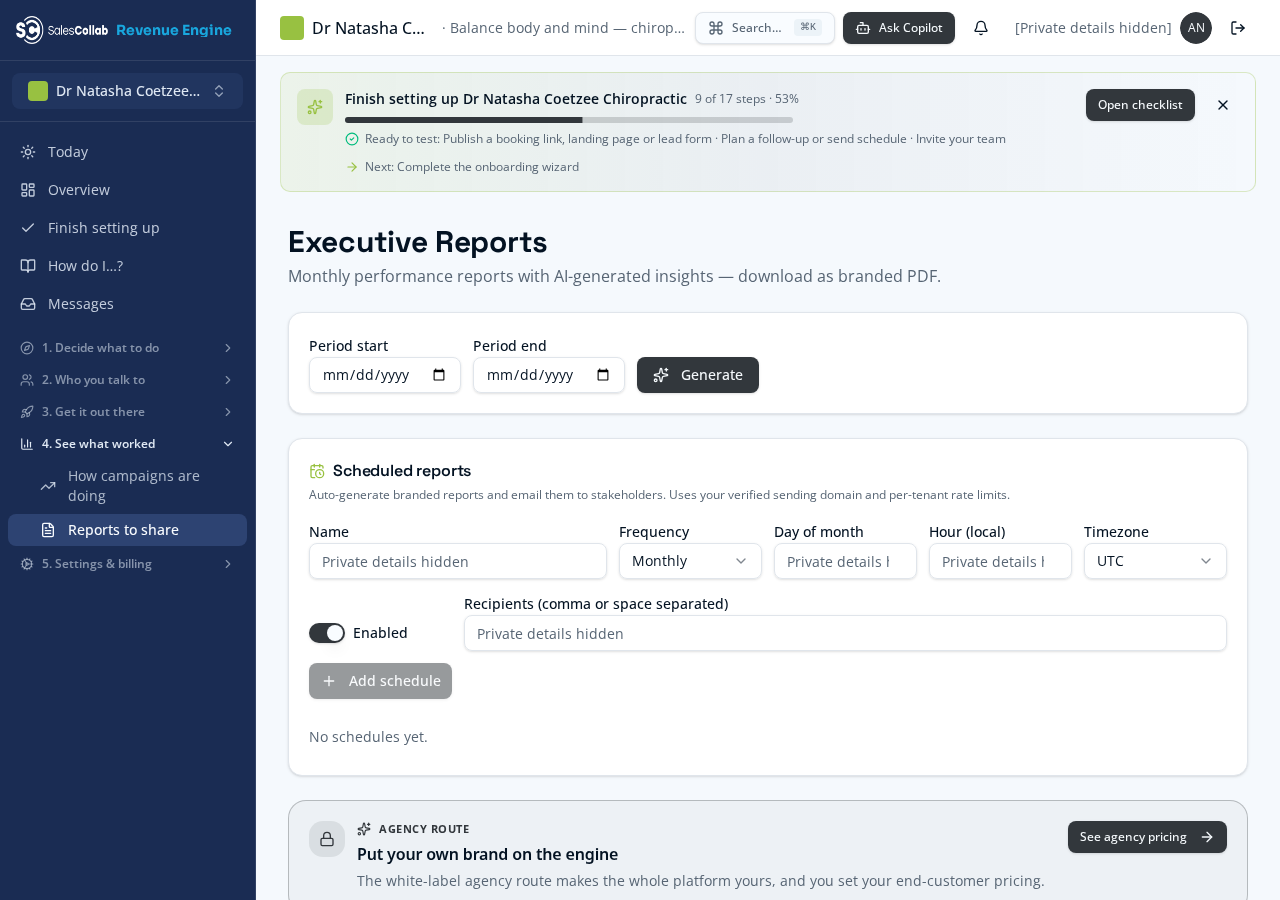
Task: Click Ask Copilot in the top bar
Action: tap(899, 28)
